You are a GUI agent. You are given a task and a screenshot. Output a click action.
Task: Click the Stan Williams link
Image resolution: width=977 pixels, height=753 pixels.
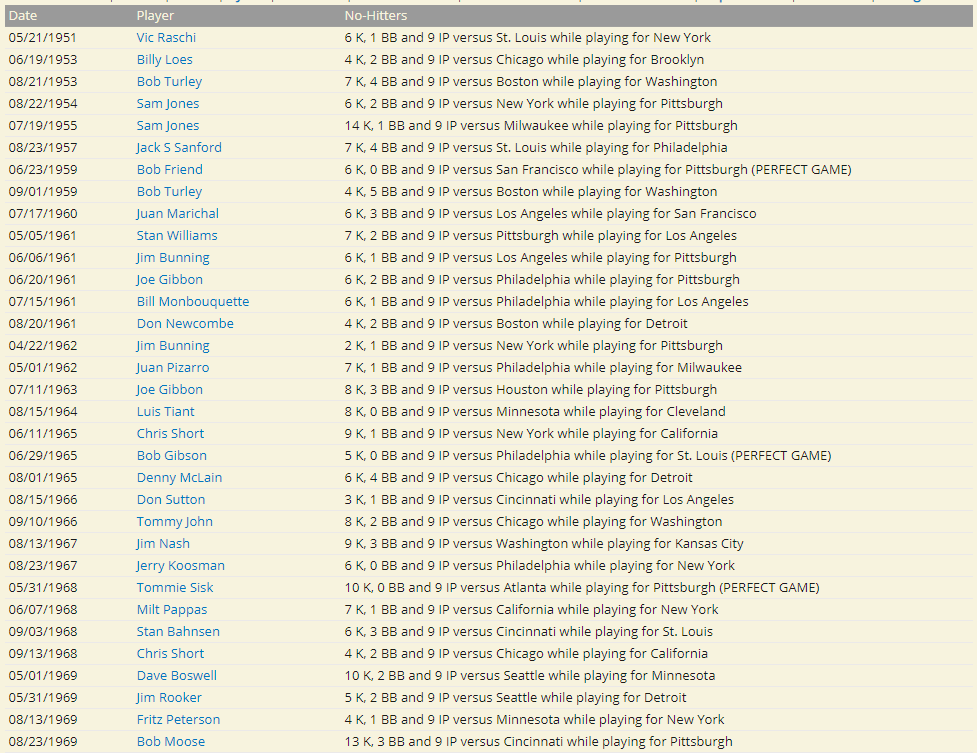pyautogui.click(x=176, y=235)
